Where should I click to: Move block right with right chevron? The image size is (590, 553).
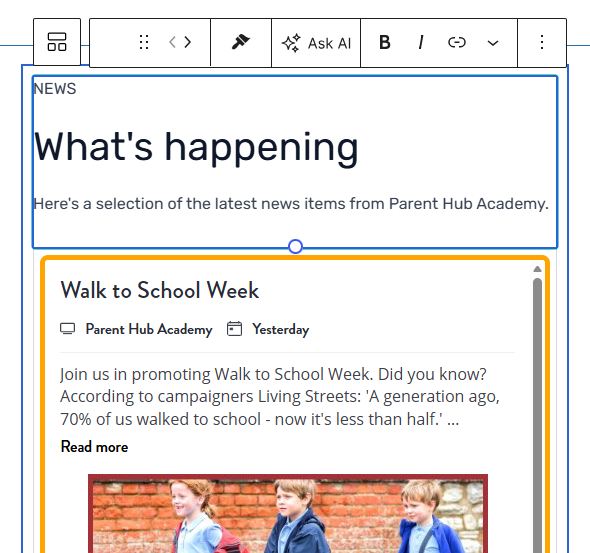click(x=188, y=42)
